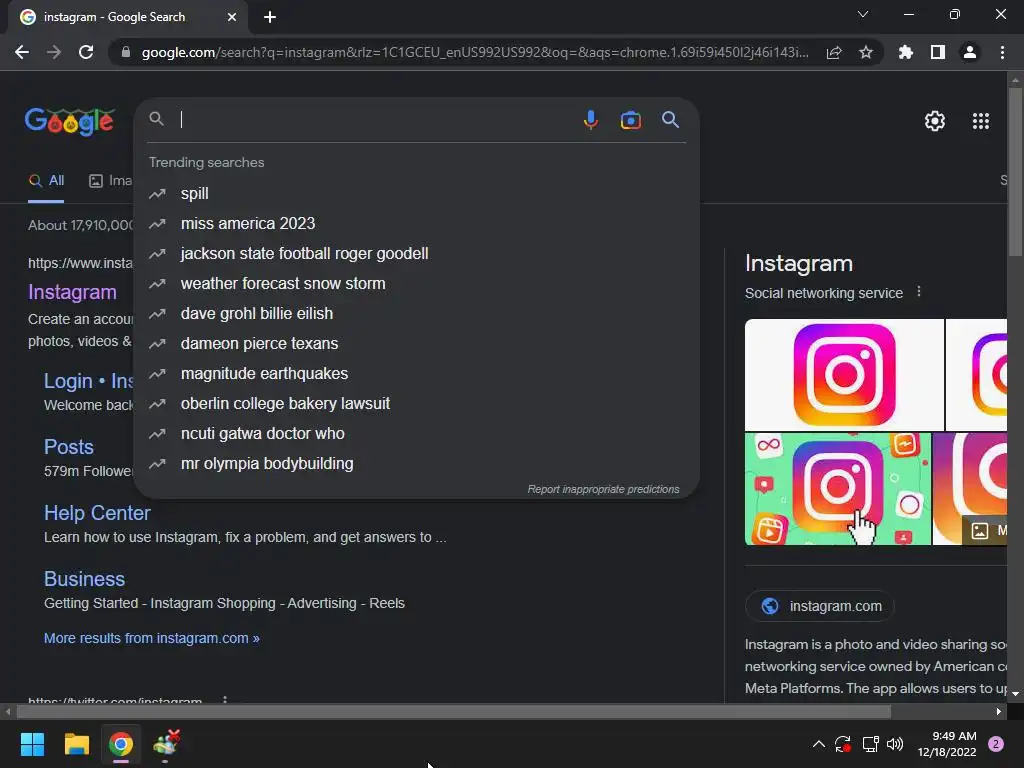This screenshot has width=1024, height=768.
Task: Open the Google apps grid
Action: coord(980,121)
